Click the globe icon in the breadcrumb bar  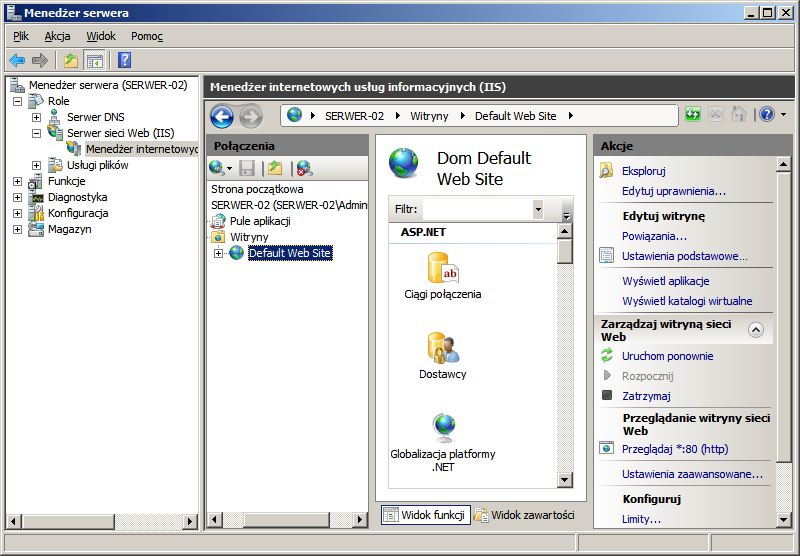tap(294, 115)
